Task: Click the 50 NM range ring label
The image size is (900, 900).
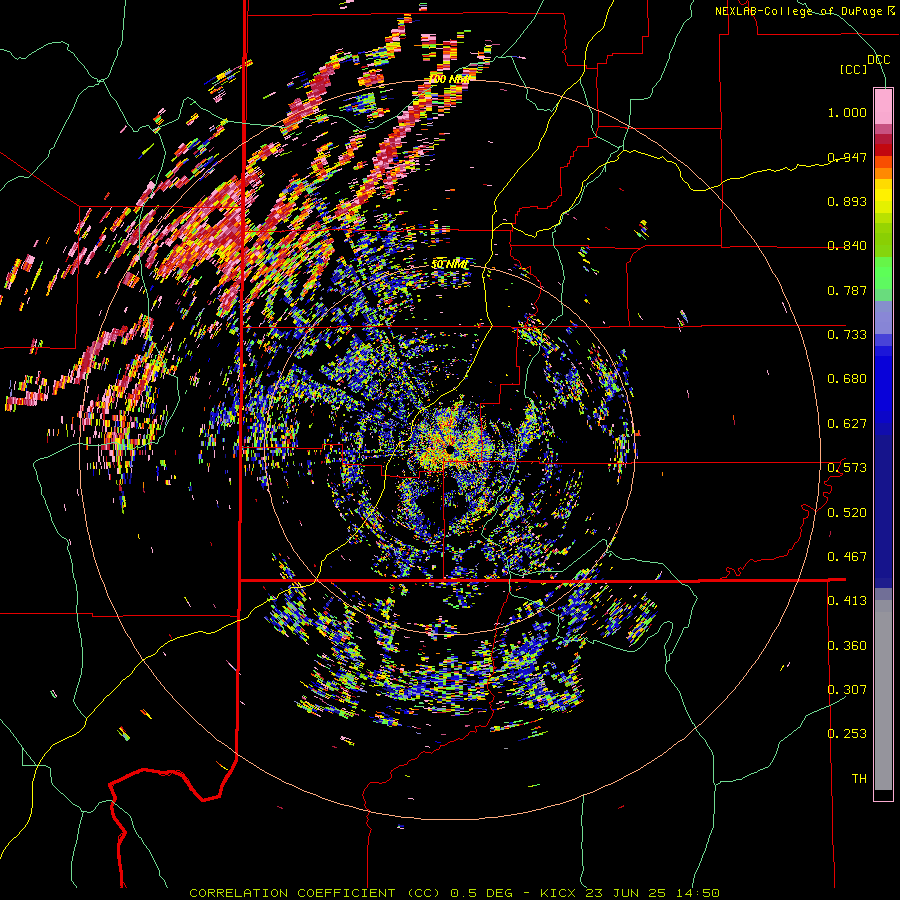Action: click(449, 265)
